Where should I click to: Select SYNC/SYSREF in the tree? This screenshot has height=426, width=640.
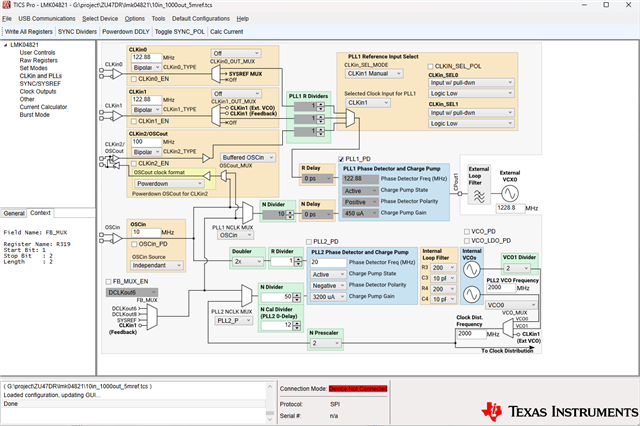40,84
